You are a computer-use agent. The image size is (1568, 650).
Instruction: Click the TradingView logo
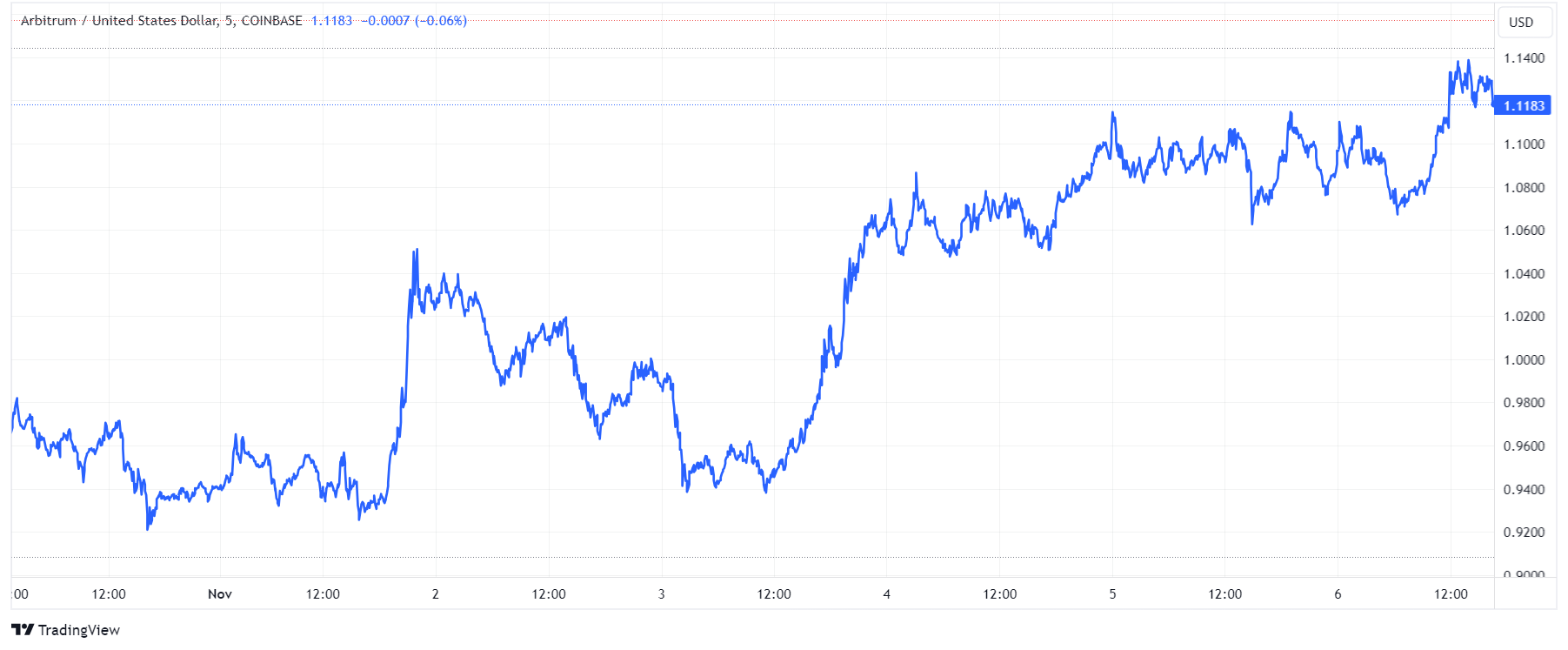point(65,630)
